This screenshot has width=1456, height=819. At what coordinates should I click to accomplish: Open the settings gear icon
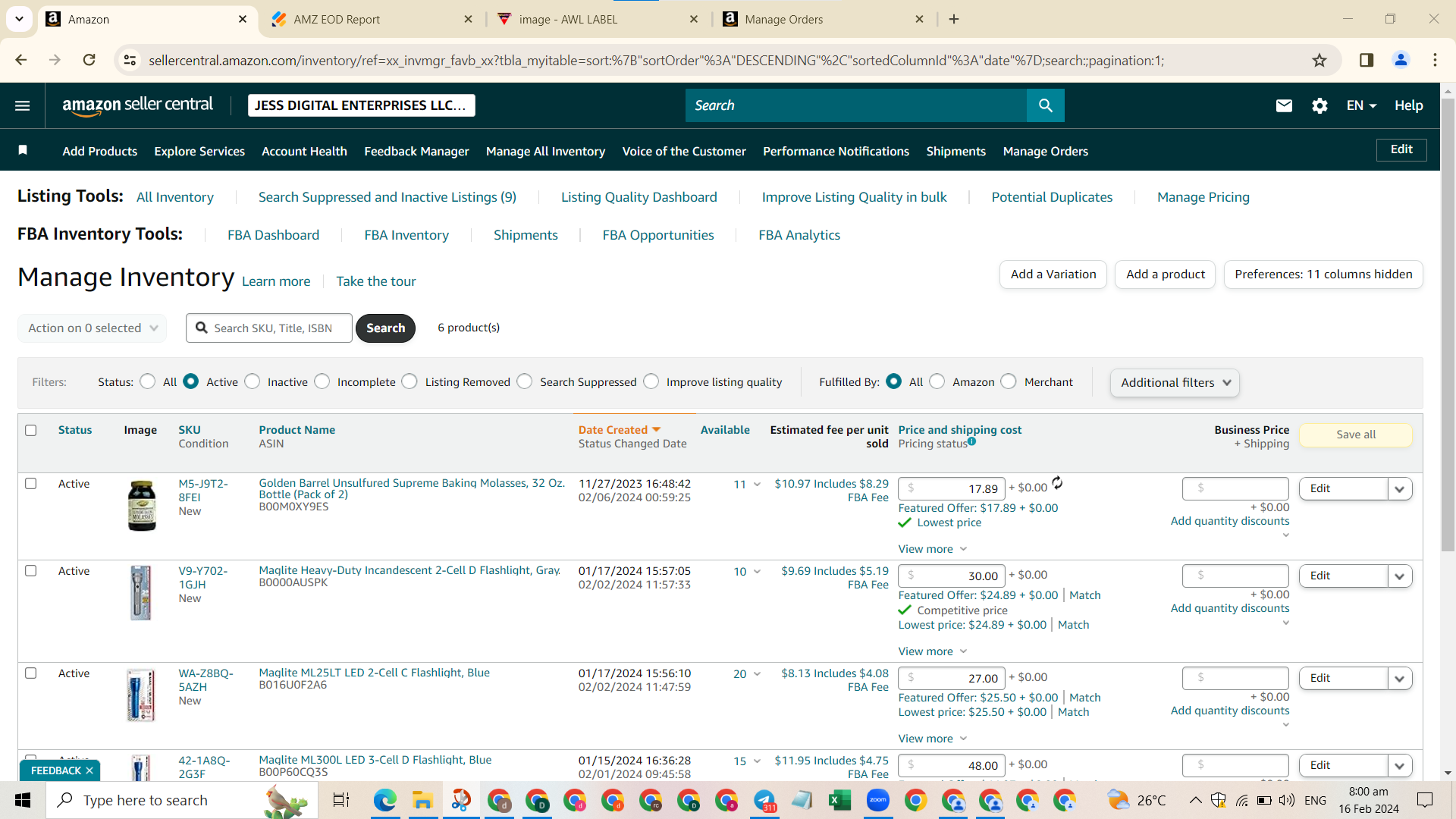pos(1319,105)
